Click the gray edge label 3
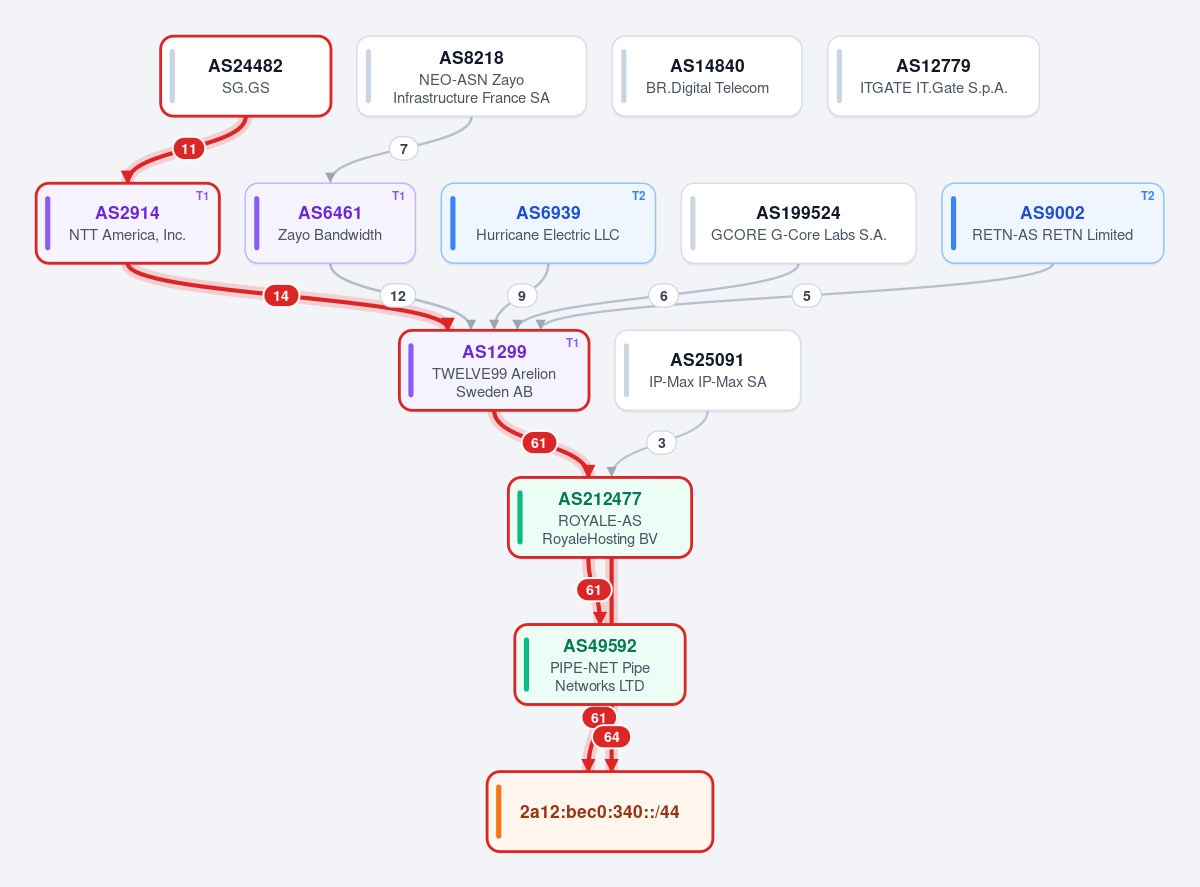1200x887 pixels. click(661, 442)
